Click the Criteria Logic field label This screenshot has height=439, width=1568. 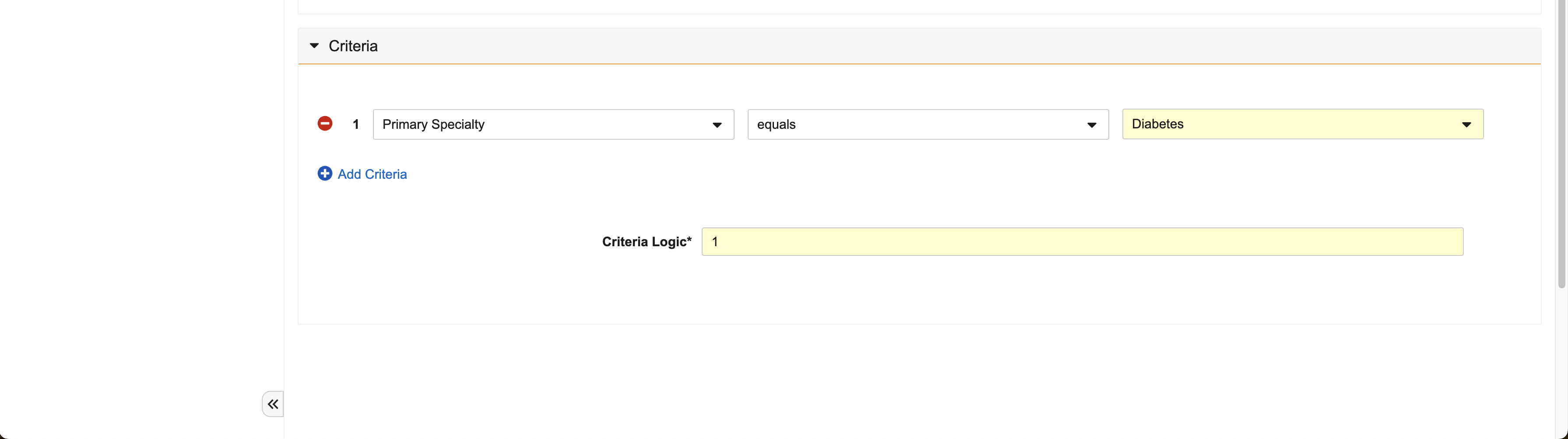(647, 242)
